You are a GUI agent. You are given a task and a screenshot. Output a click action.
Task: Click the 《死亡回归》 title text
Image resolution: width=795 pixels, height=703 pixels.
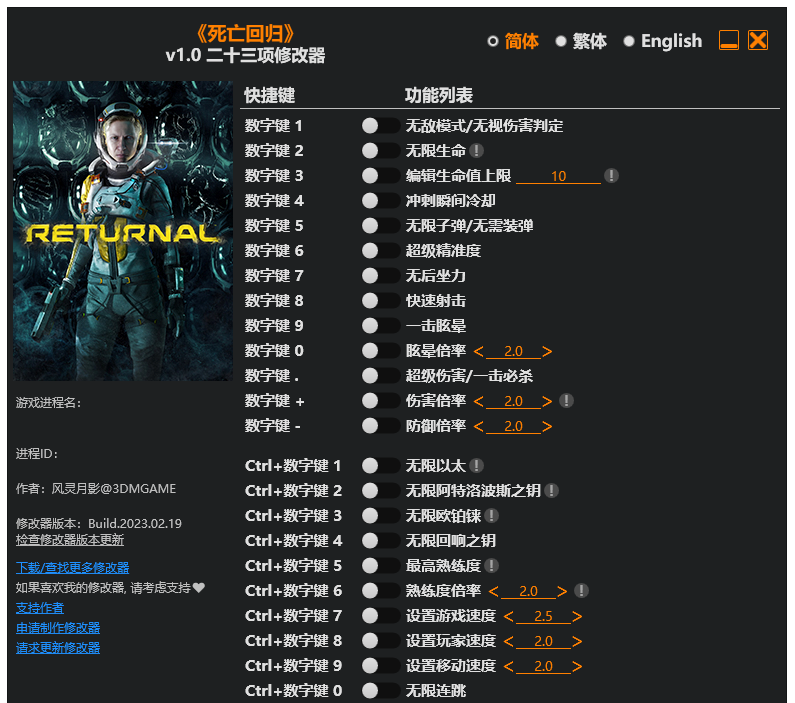pyautogui.click(x=245, y=33)
